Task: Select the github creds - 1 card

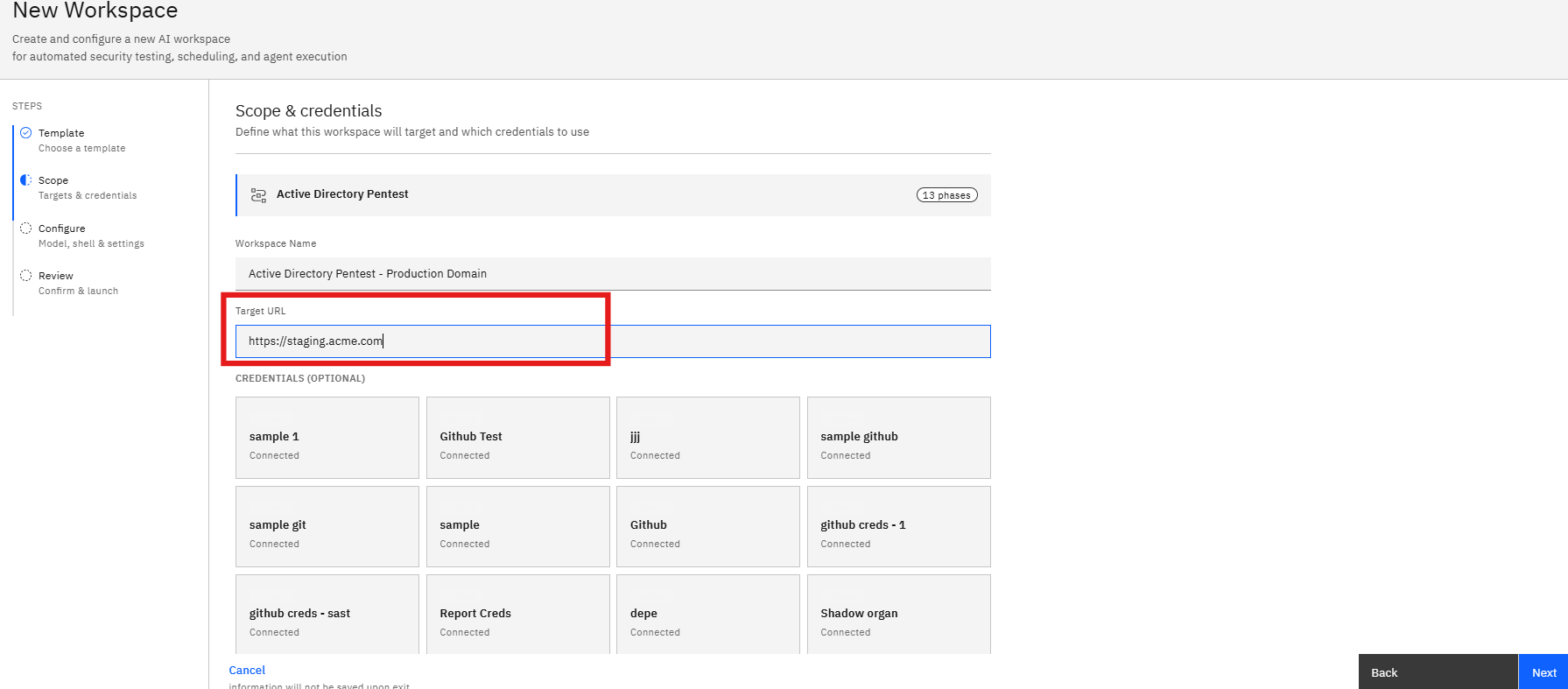Action: 899,526
